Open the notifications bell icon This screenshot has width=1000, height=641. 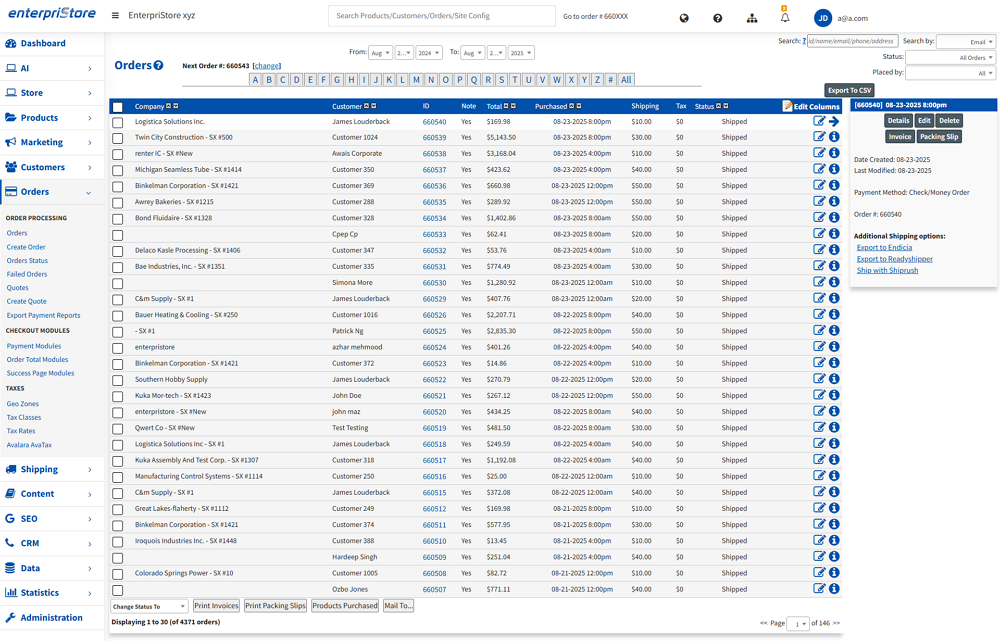[x=785, y=18]
